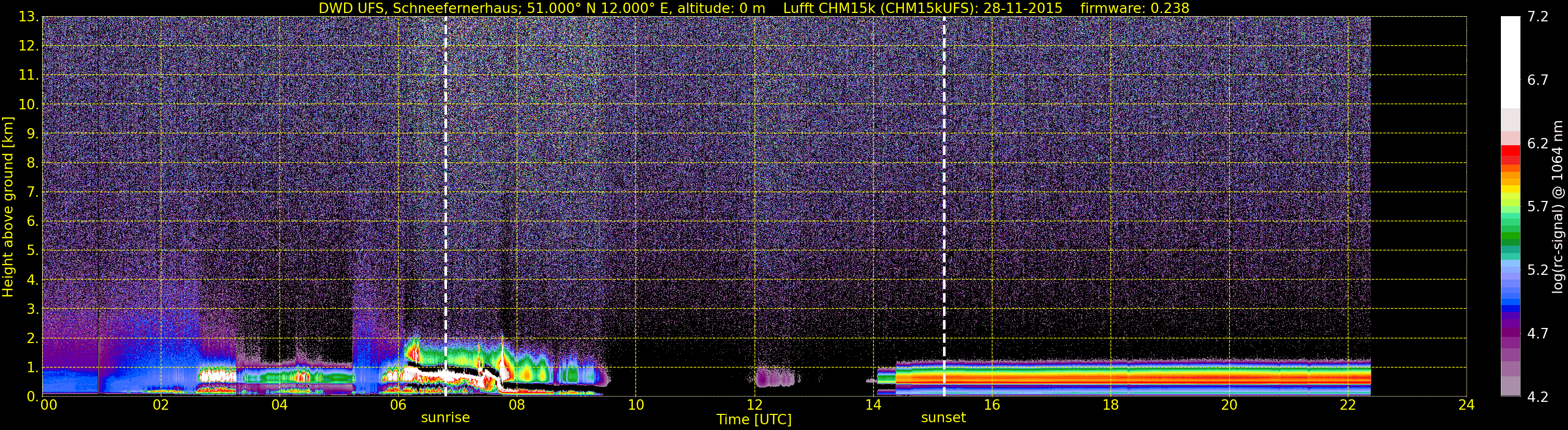
Task: Click time tick label '02'
Action: (160, 405)
